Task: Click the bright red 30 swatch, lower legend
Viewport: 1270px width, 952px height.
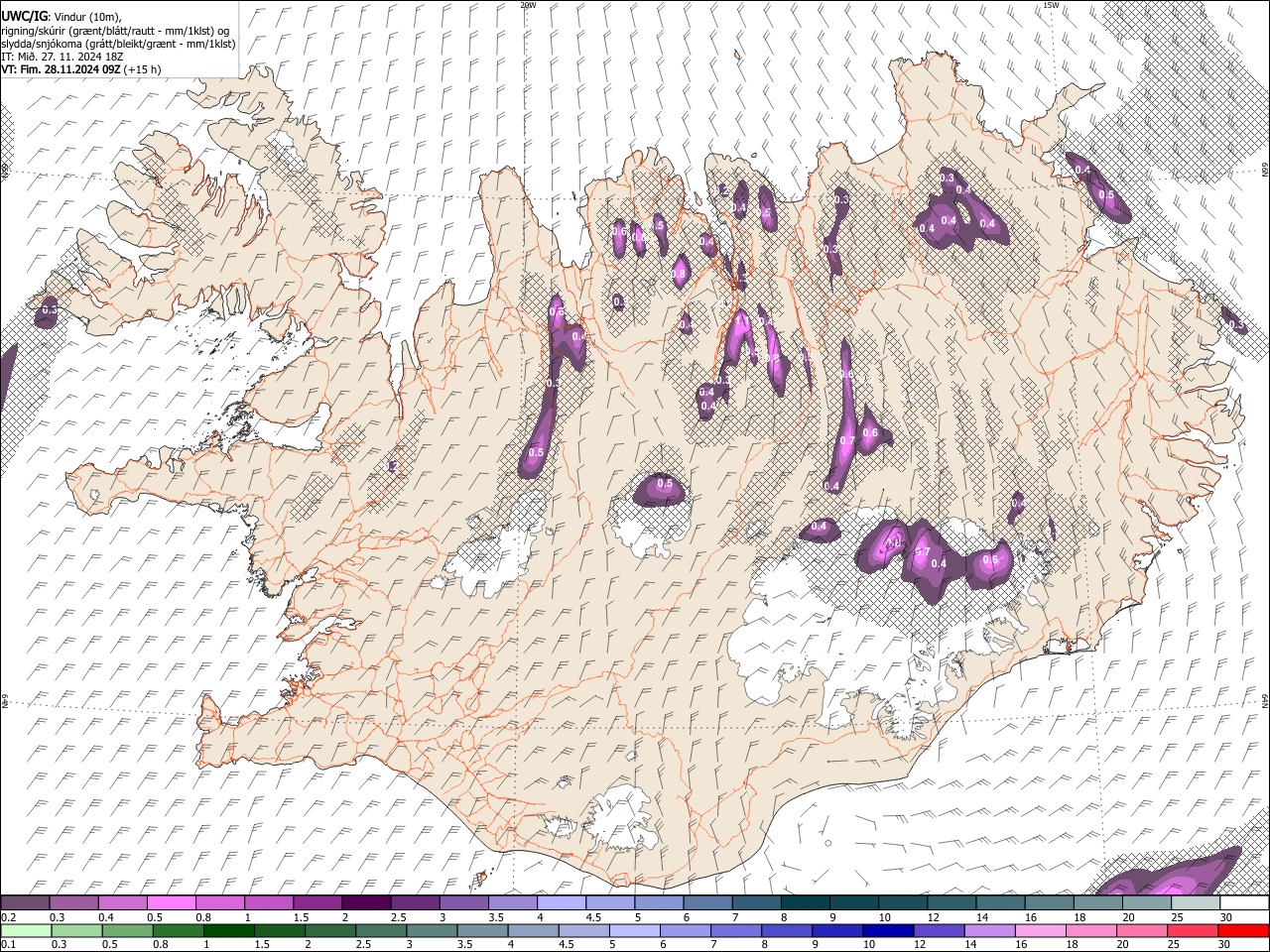Action: (x=1243, y=931)
